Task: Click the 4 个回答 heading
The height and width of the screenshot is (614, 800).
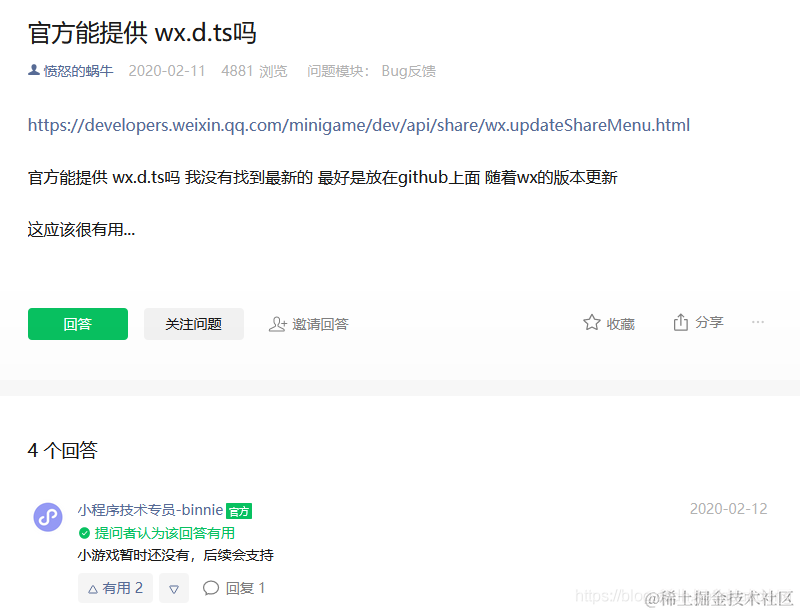Action: click(x=62, y=450)
